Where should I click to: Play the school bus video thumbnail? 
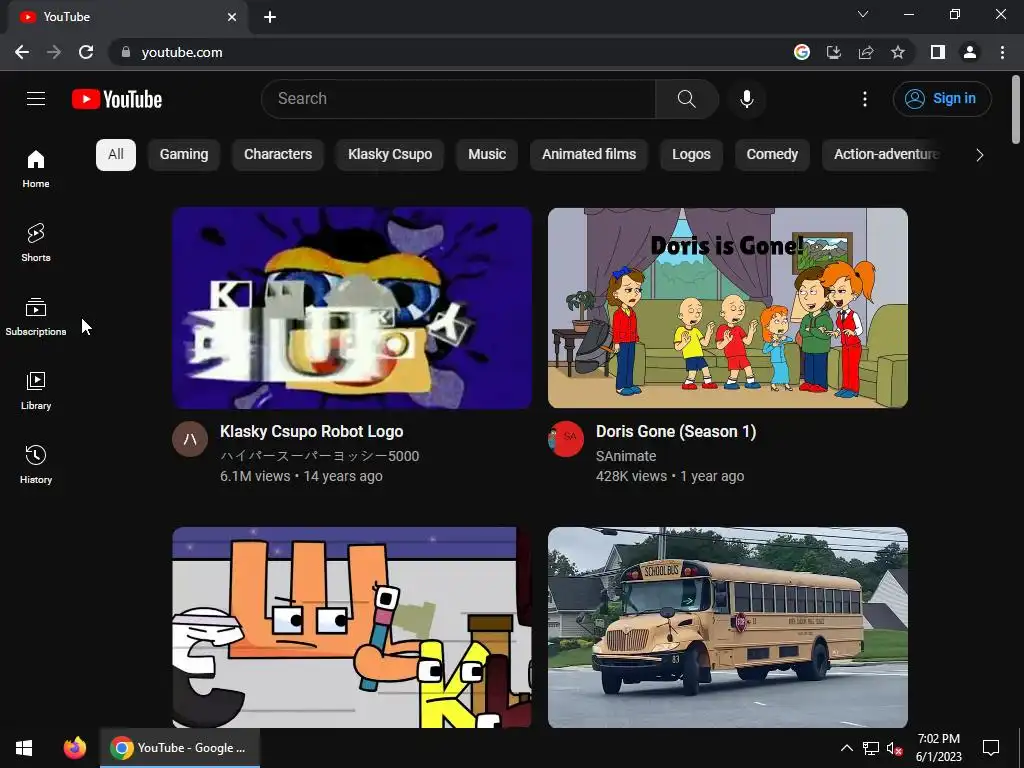pos(728,627)
